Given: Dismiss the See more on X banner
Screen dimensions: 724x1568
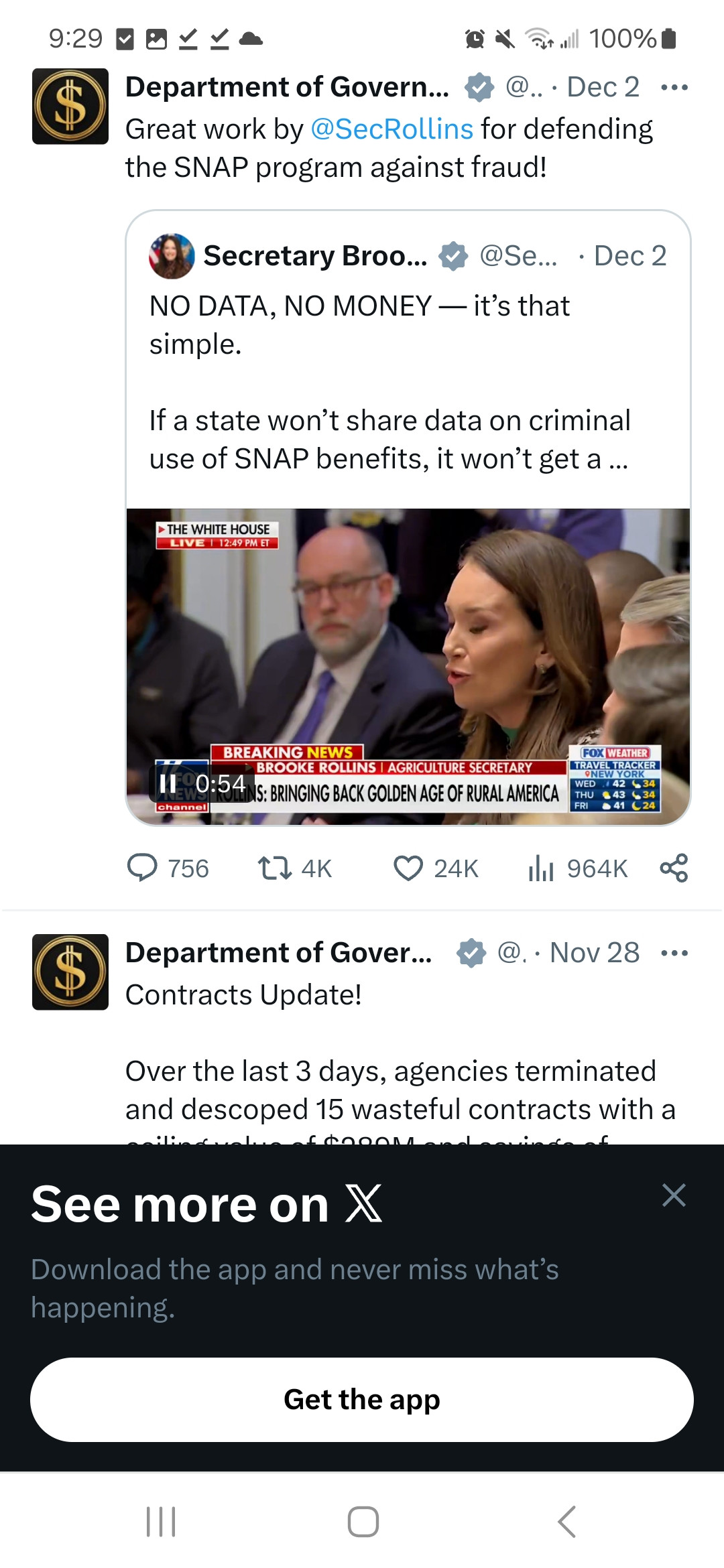Looking at the screenshot, I should tap(674, 1195).
